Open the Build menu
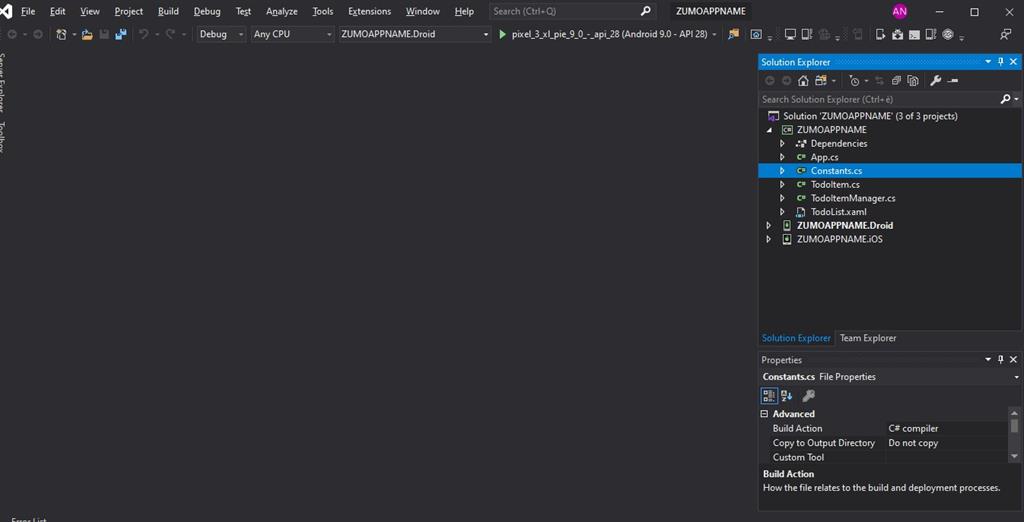 pos(168,11)
